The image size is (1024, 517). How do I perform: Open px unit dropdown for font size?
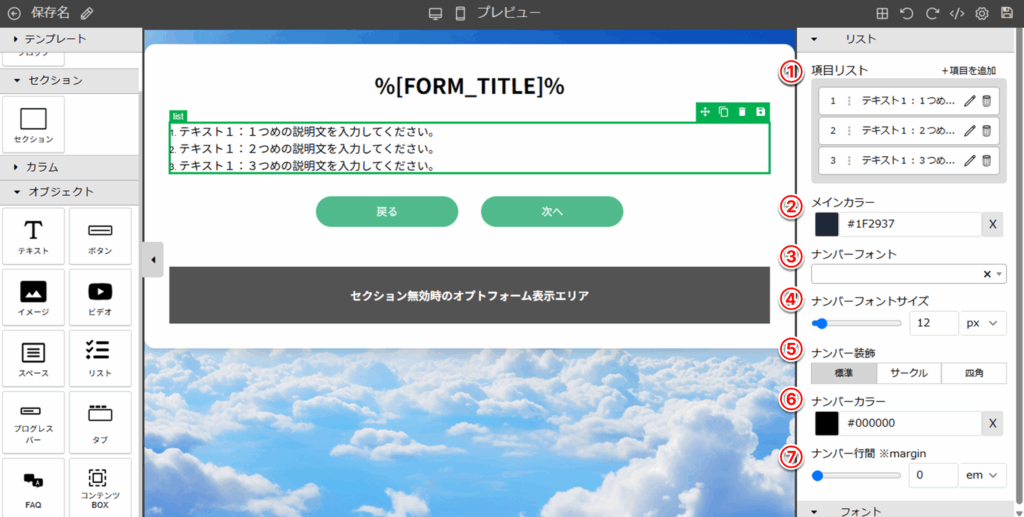pyautogui.click(x=983, y=323)
